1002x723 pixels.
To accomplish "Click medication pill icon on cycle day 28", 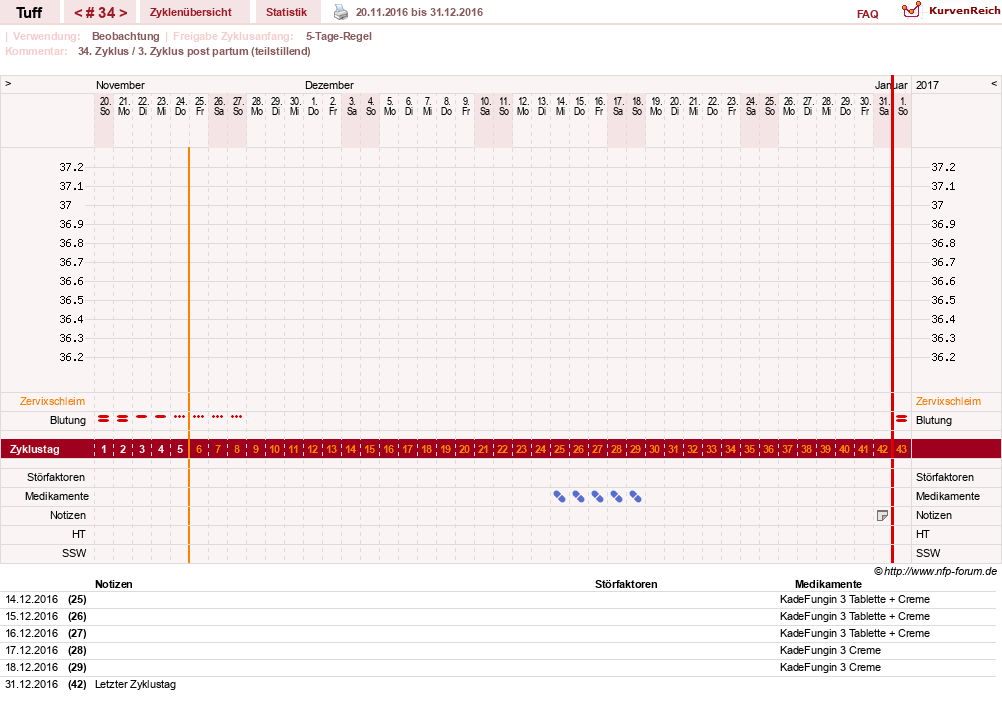I will tap(617, 496).
